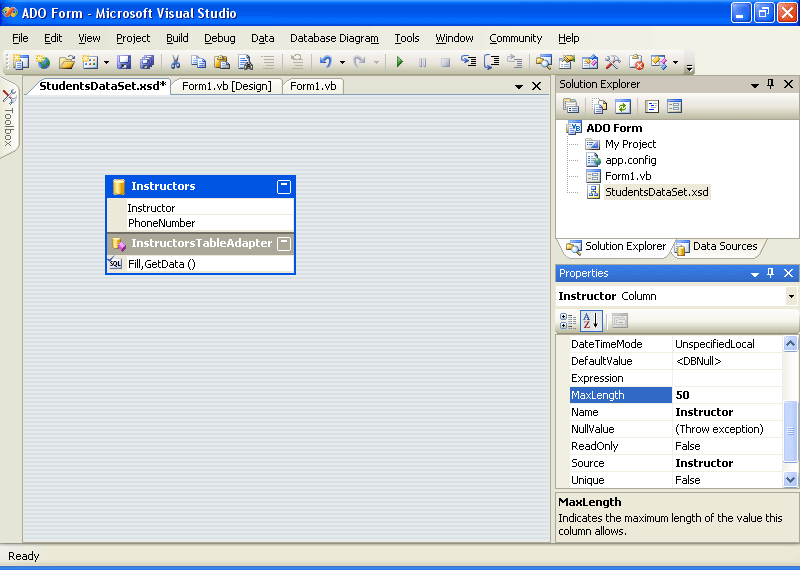This screenshot has height=570, width=800.
Task: Click the MaxLength value field
Action: click(727, 395)
